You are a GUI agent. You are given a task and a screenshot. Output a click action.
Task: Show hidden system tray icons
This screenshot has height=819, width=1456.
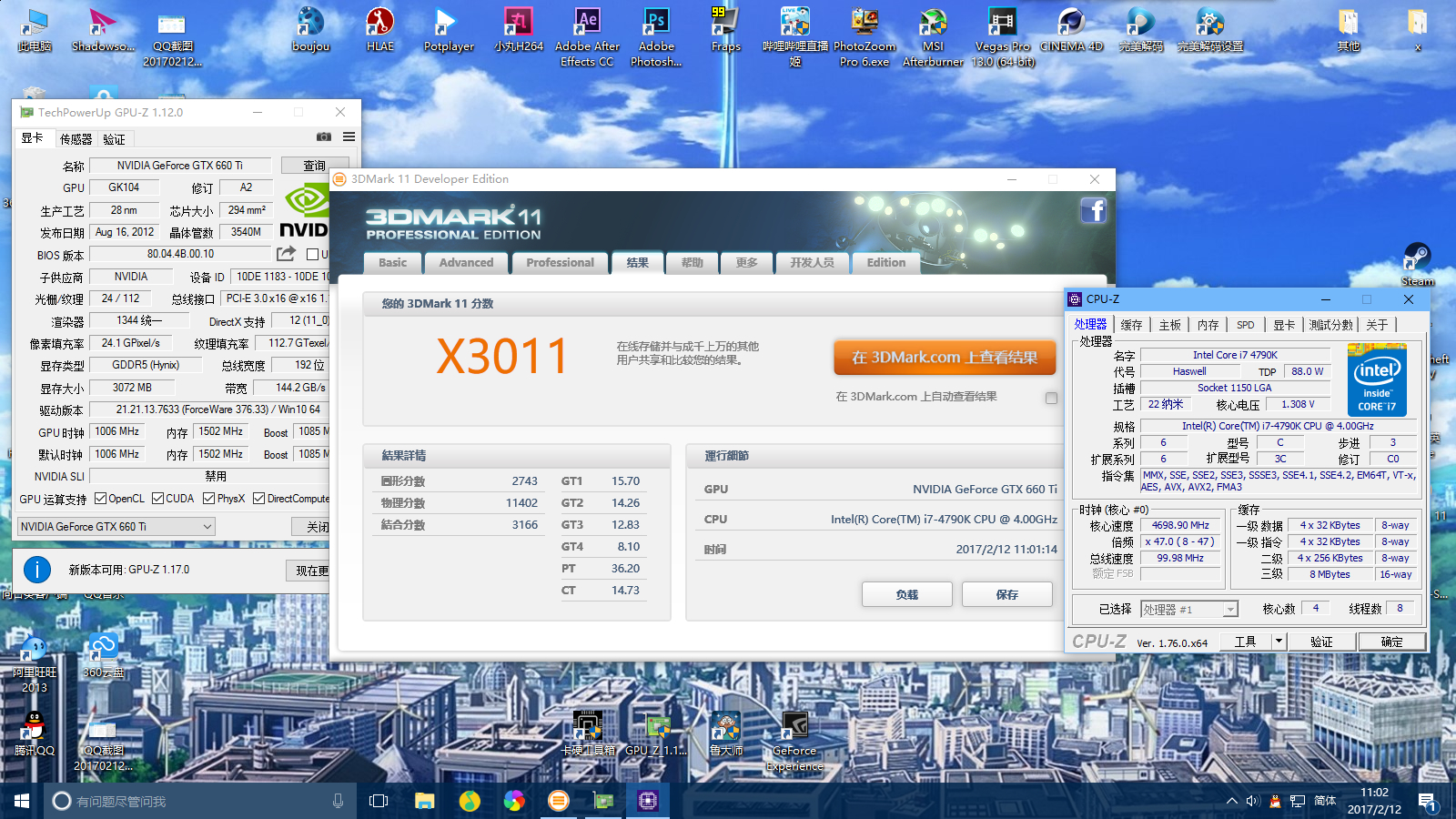[x=1231, y=801]
